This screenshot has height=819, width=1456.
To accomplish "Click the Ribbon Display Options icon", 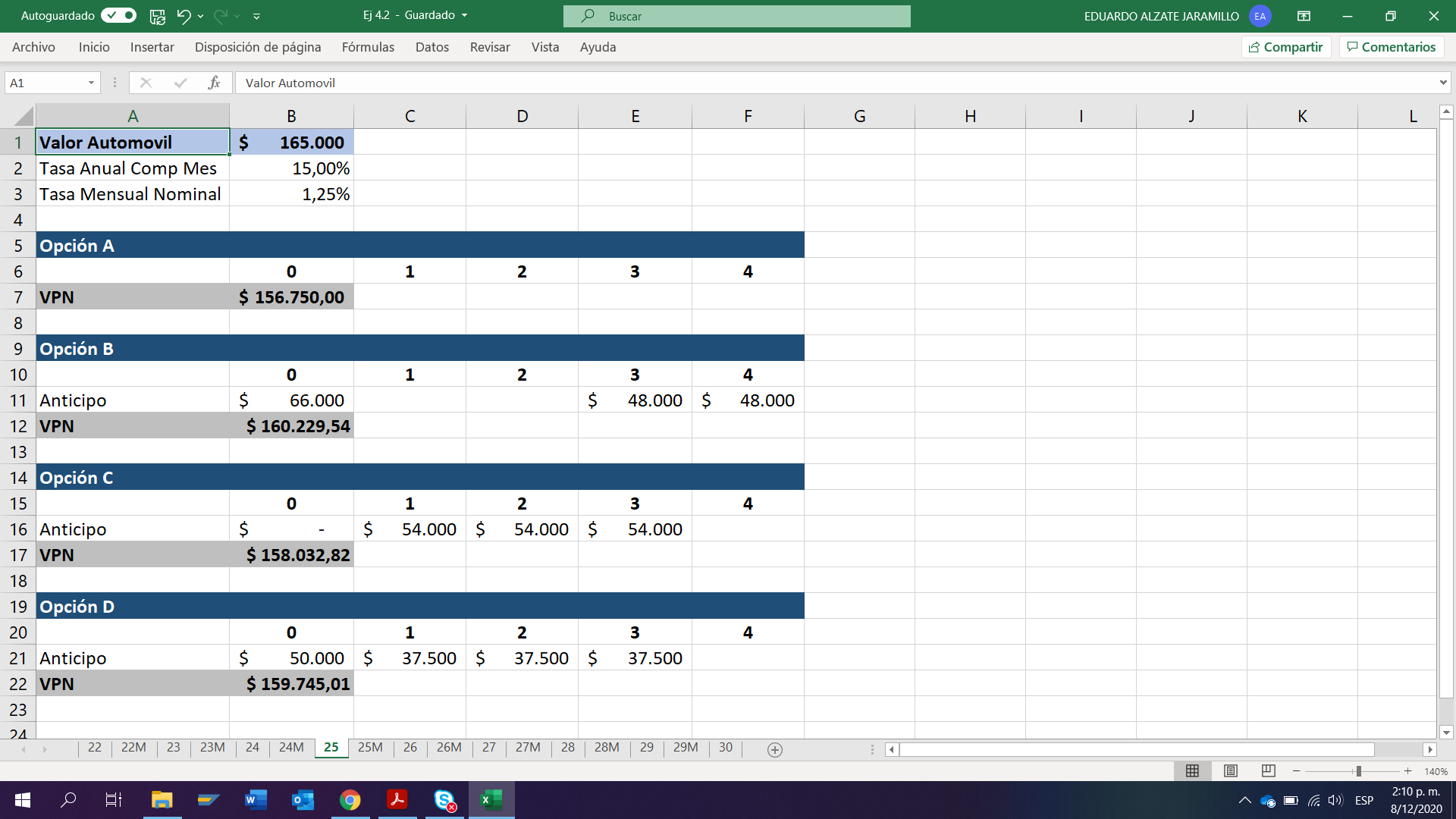I will click(1305, 16).
